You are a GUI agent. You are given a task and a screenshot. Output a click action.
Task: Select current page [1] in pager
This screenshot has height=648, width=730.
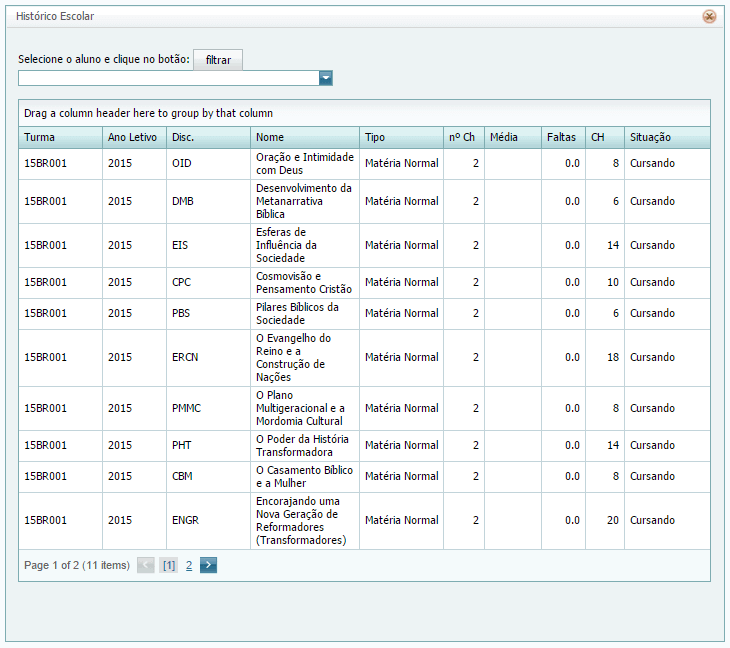coord(169,566)
